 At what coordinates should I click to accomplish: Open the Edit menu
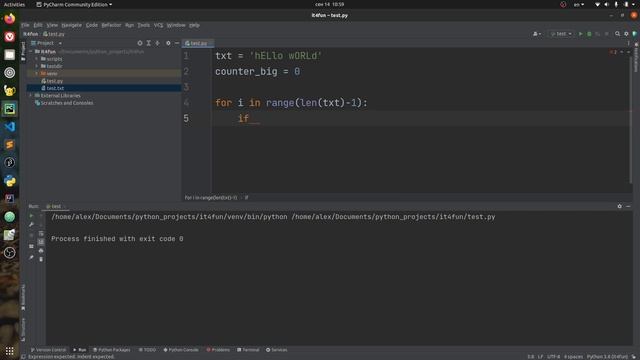38,25
